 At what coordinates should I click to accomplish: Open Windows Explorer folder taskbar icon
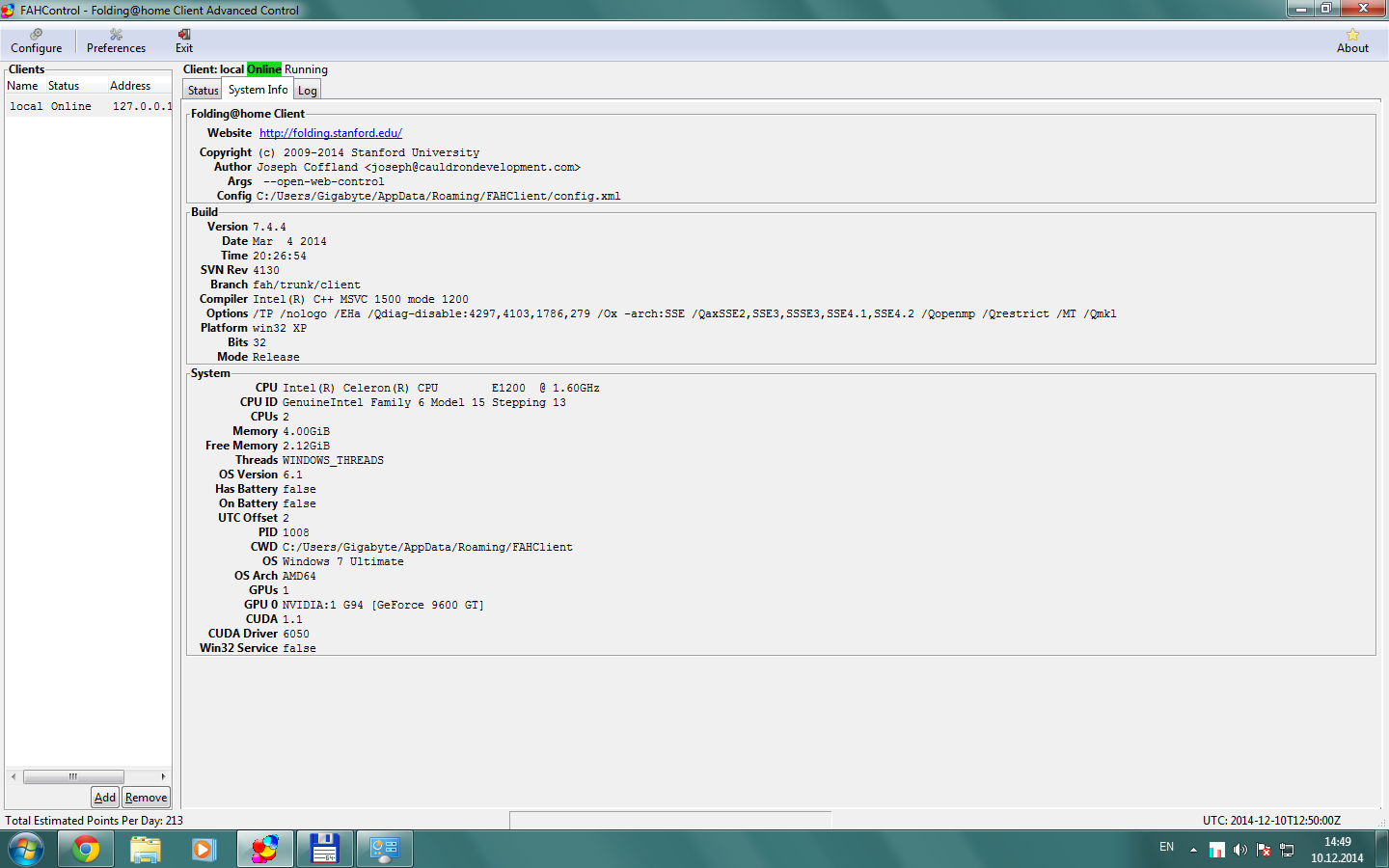point(145,850)
